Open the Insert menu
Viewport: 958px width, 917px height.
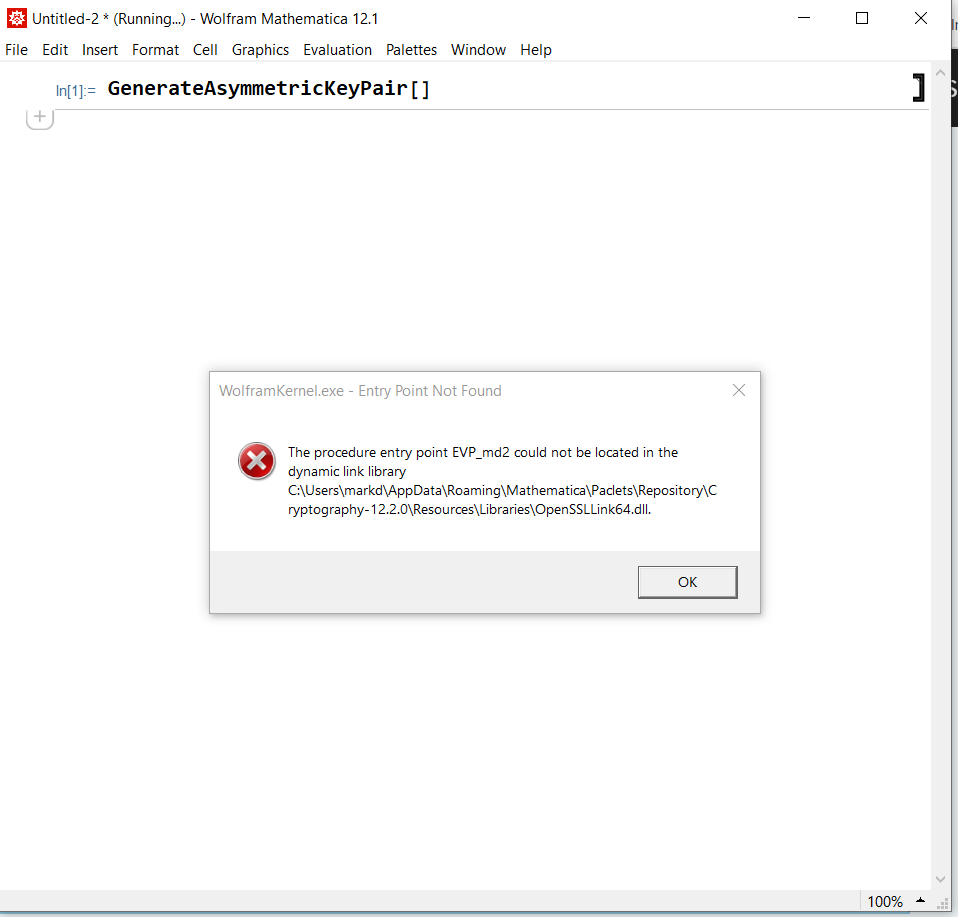click(x=100, y=49)
